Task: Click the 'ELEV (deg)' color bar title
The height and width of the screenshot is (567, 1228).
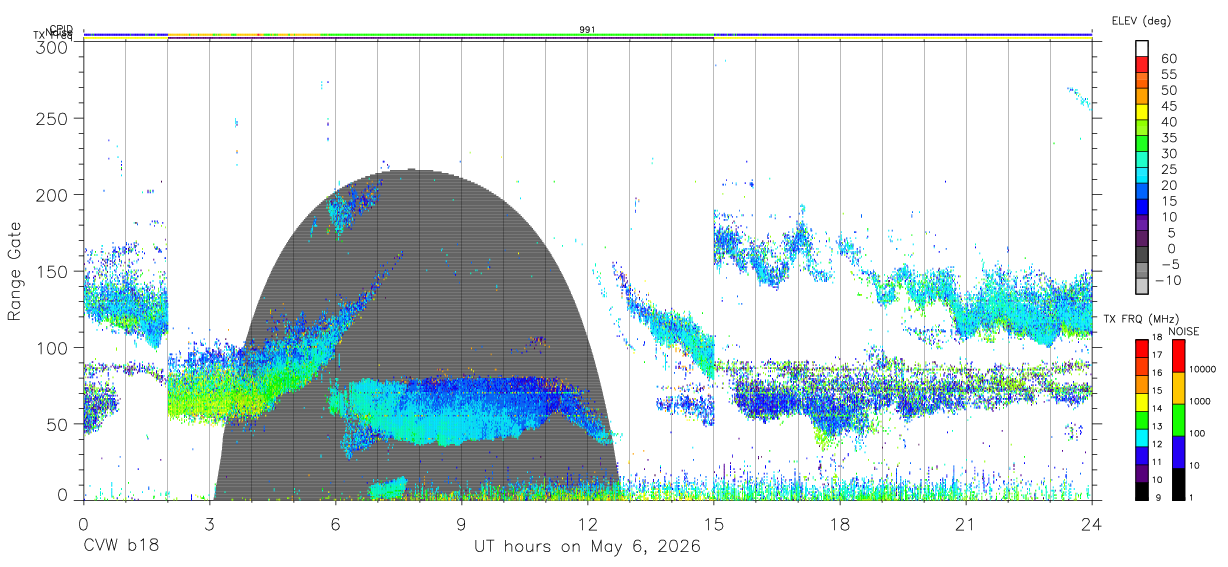Action: tap(1141, 20)
